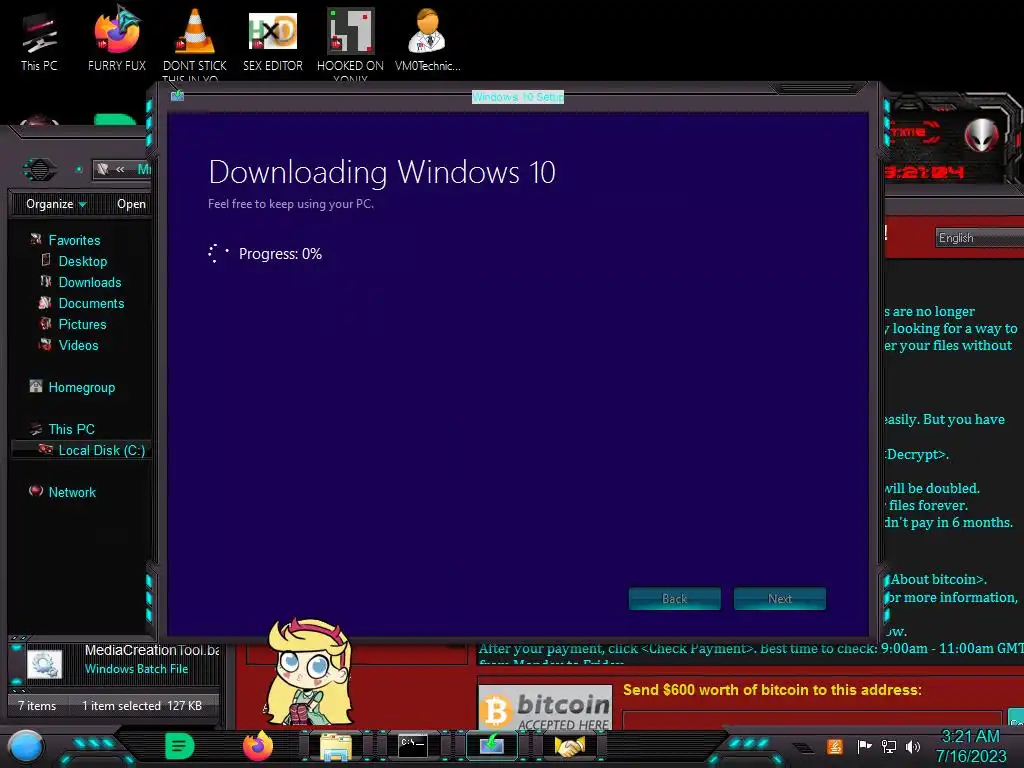
Task: Click the taskbar clock showing 3:21 AM
Action: pyautogui.click(x=970, y=746)
